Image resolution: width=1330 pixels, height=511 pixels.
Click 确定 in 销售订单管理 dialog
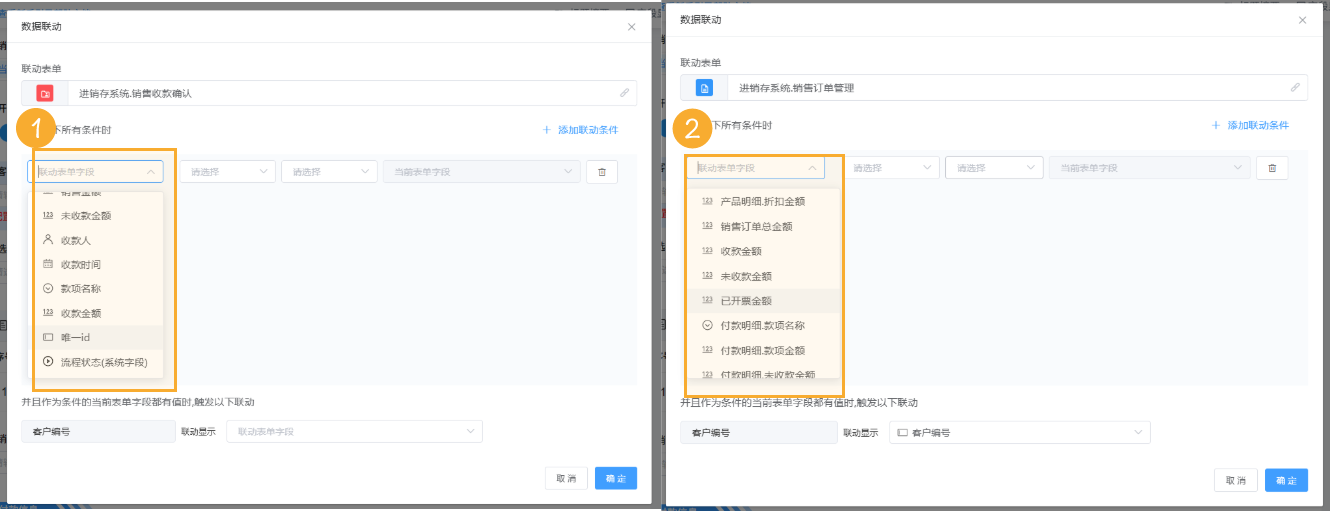pyautogui.click(x=1286, y=480)
